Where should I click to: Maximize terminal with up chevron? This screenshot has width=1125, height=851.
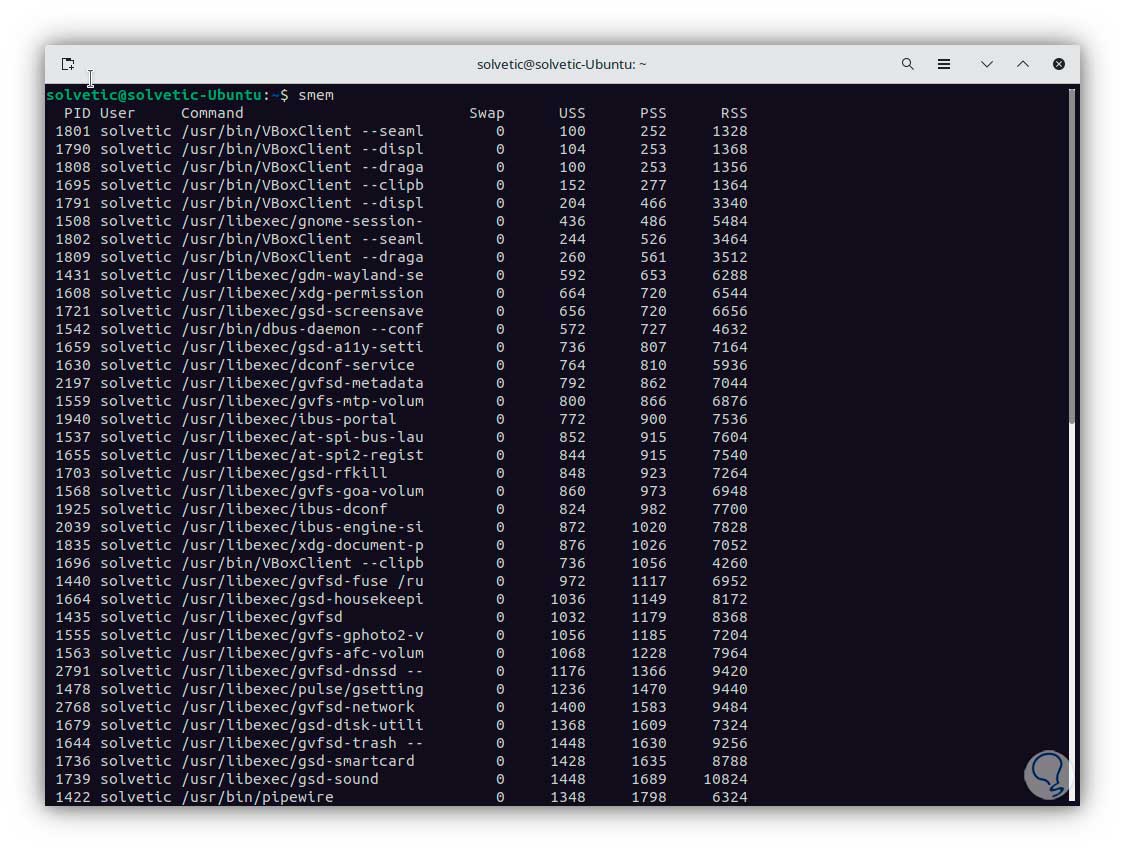tap(1022, 64)
